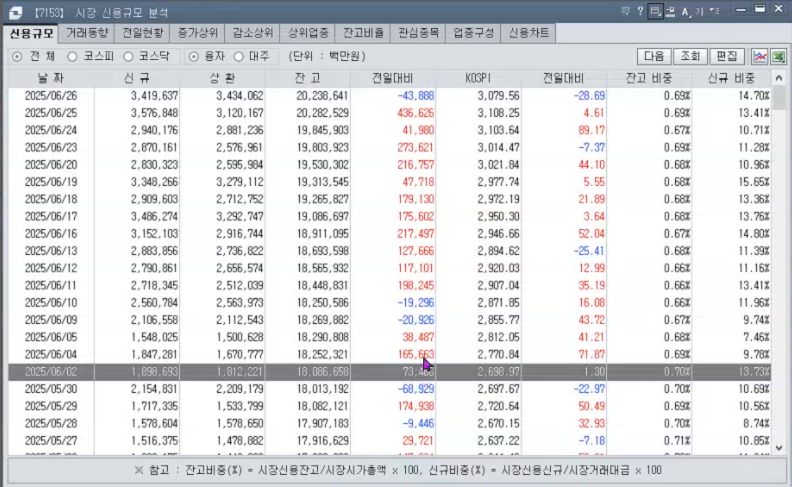The height and width of the screenshot is (487, 792).
Task: Open the chart view icon
Action: [760, 56]
